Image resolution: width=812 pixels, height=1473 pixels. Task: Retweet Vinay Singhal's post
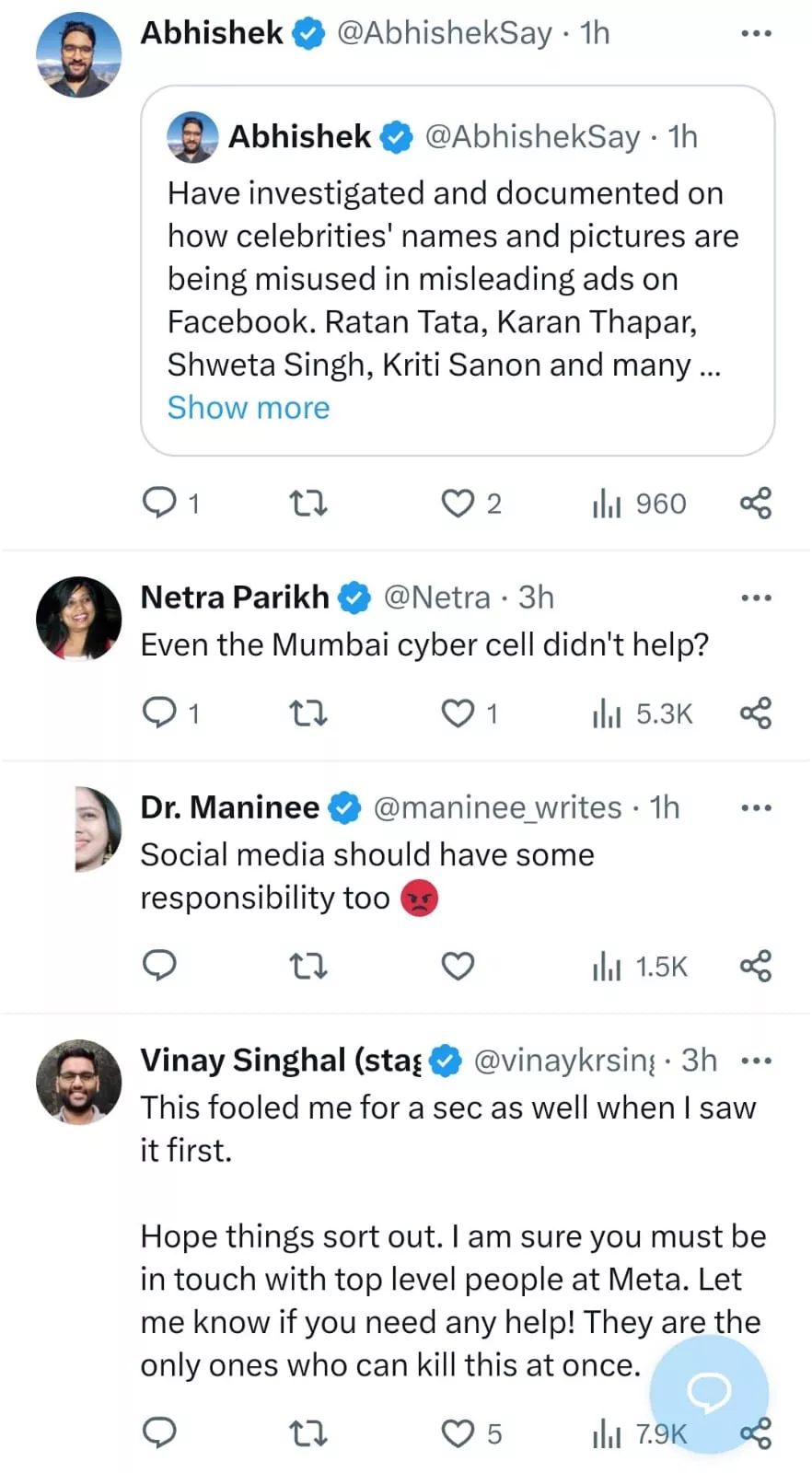(307, 1433)
